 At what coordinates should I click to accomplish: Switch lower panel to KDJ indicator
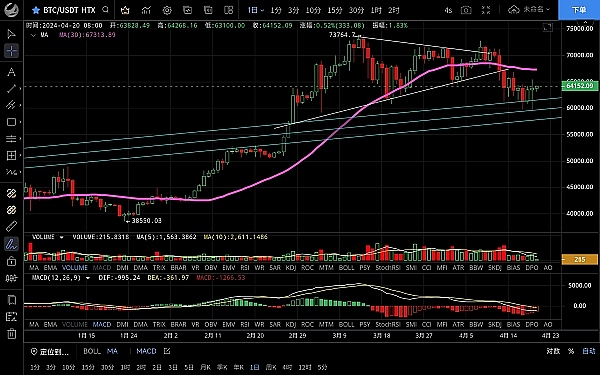point(291,324)
